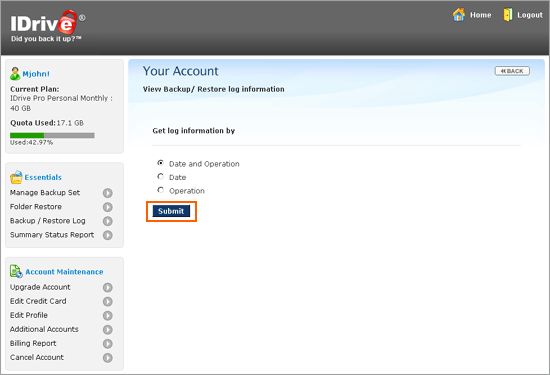Screen dimensions: 550x375
Task: Click the Home house icon
Action: pyautogui.click(x=459, y=15)
